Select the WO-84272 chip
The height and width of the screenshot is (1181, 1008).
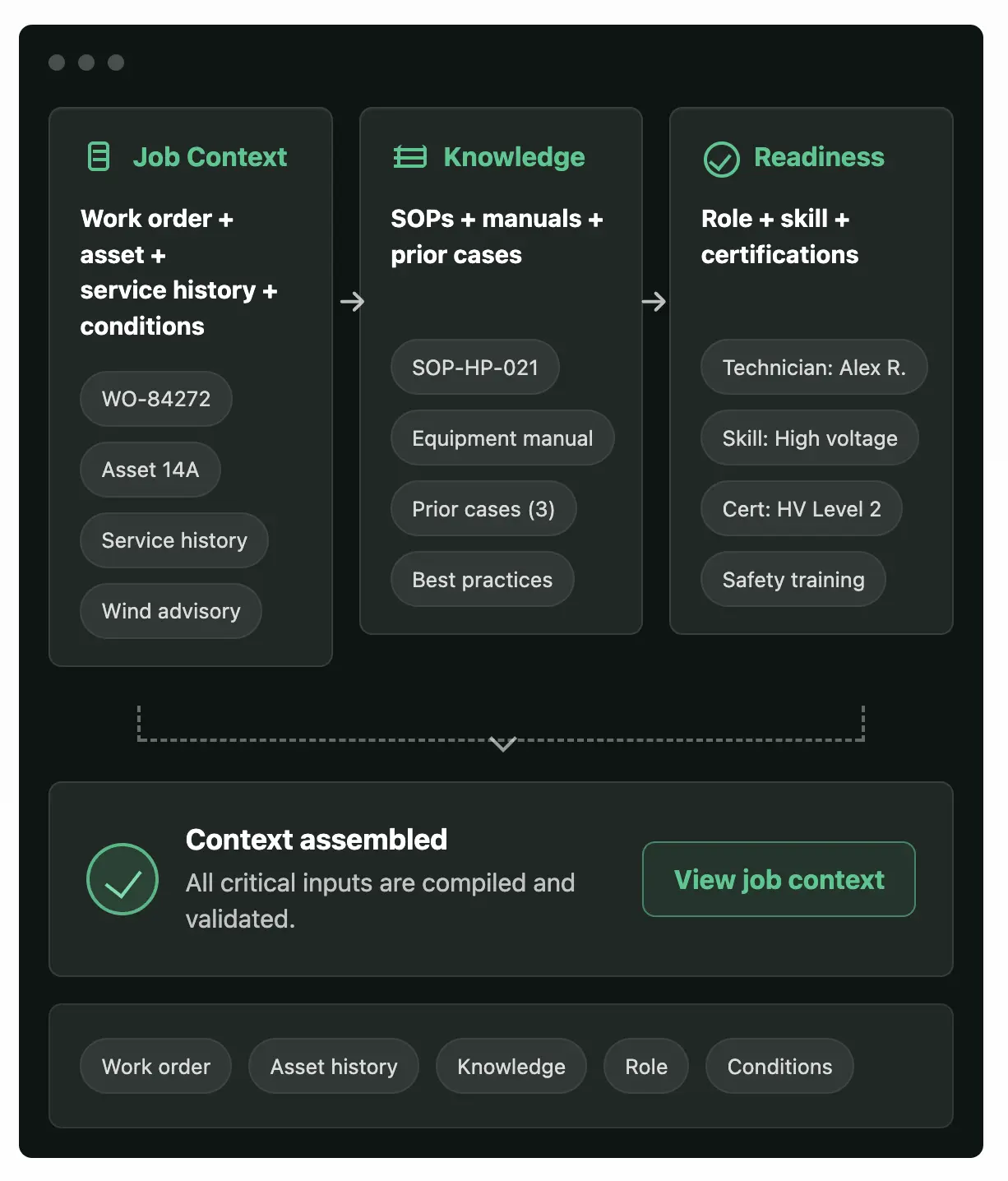156,399
